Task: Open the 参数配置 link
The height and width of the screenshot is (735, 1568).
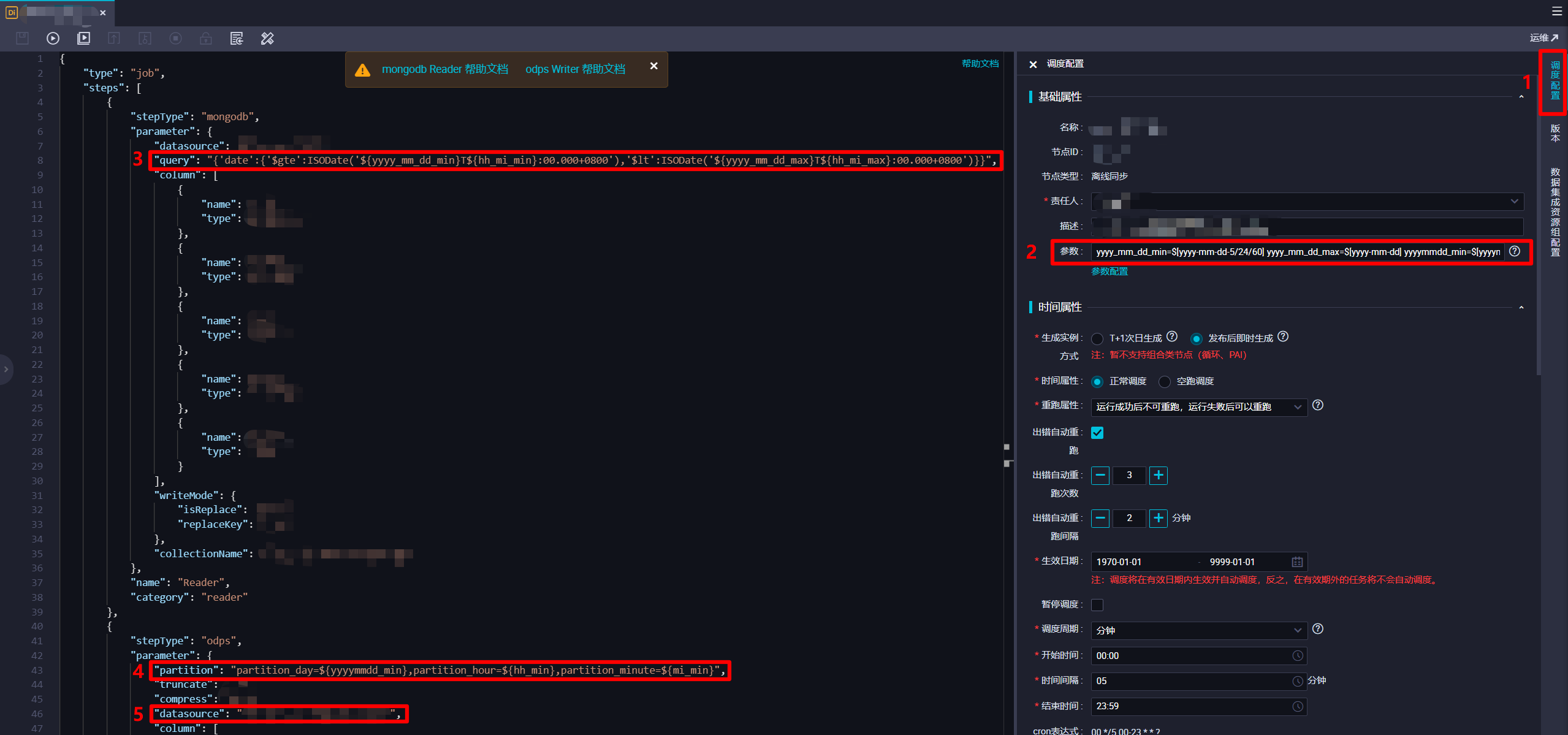Action: (x=1109, y=272)
